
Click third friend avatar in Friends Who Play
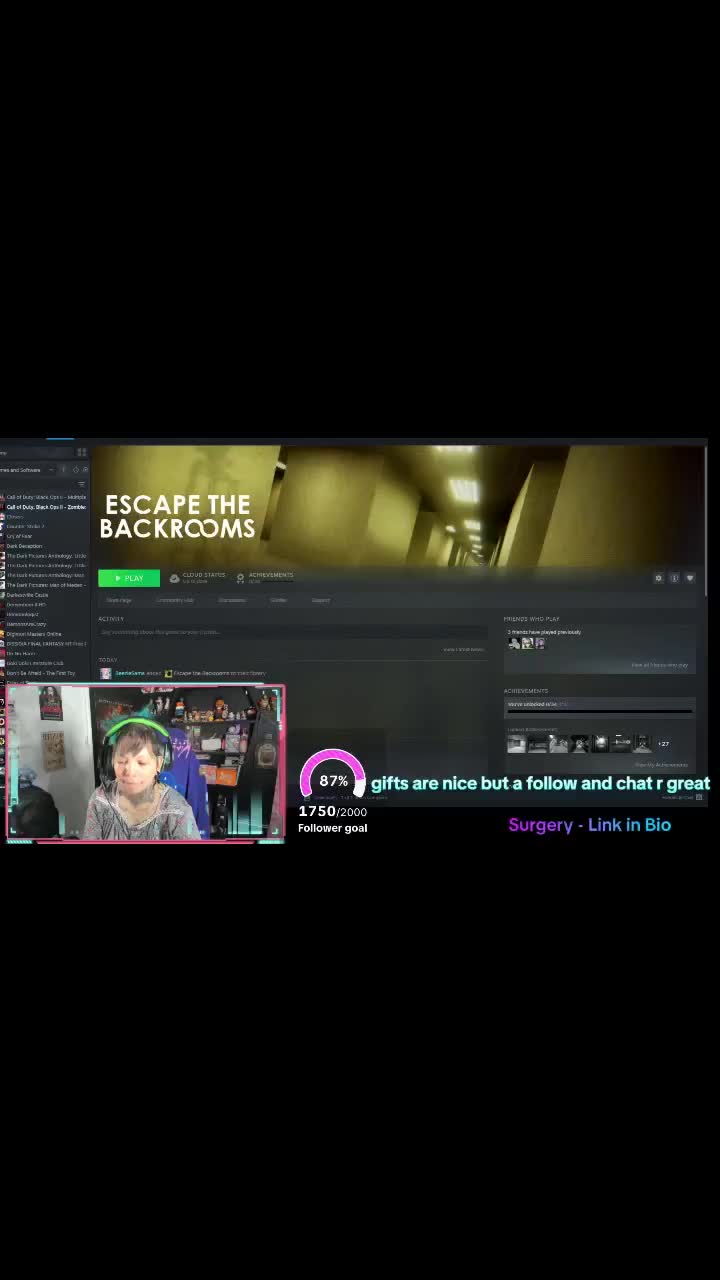[540, 643]
